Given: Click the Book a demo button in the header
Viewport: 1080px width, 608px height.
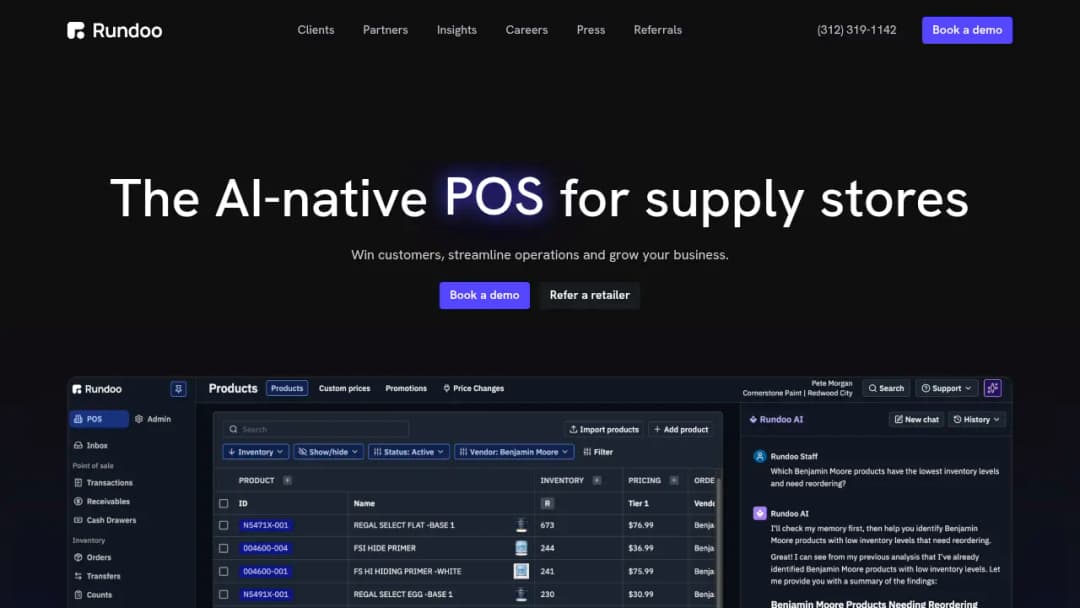Looking at the screenshot, I should [967, 30].
